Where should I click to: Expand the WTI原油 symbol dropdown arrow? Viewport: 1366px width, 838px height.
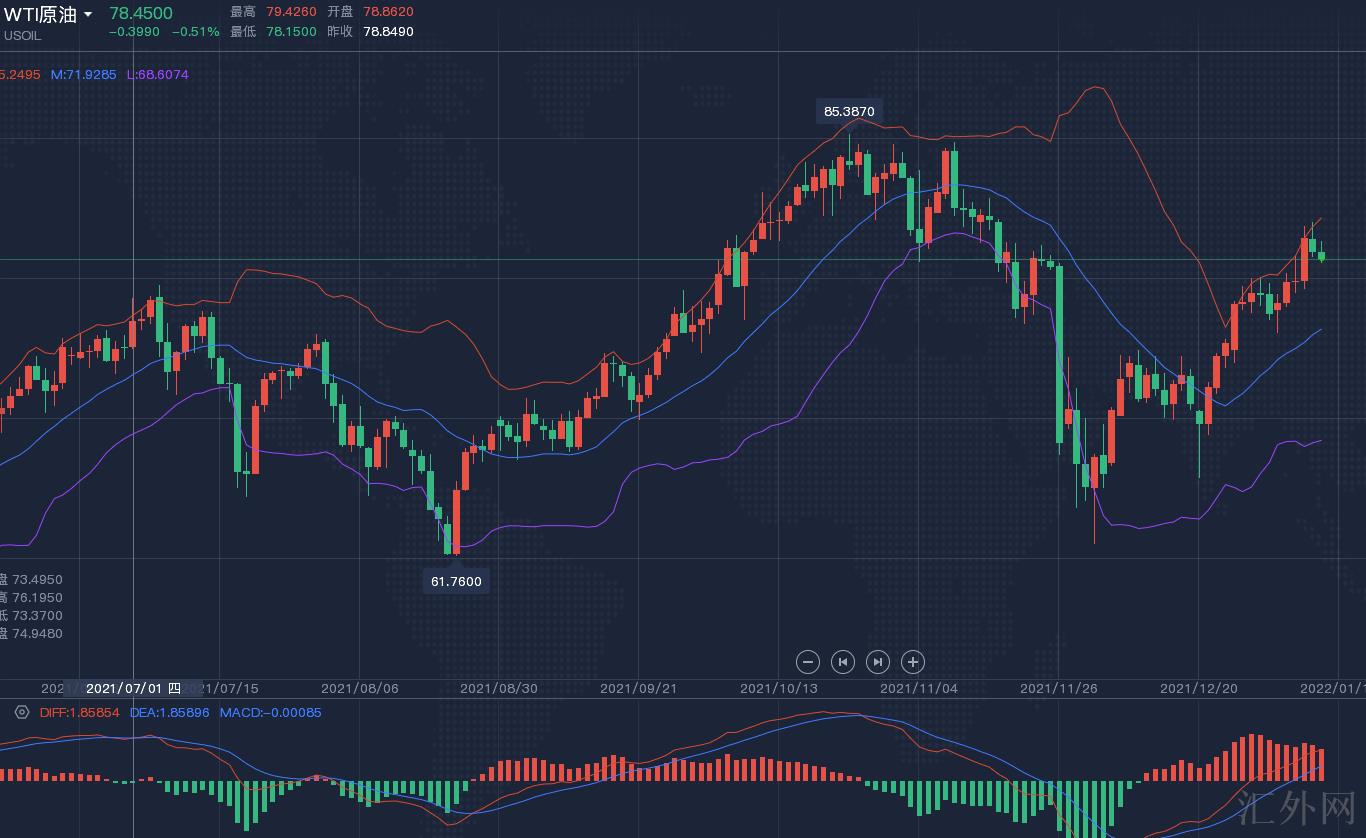(x=88, y=15)
